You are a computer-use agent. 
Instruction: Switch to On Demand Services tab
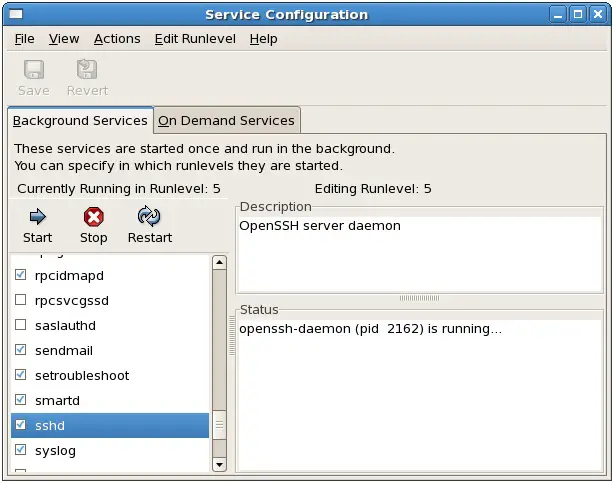226,120
